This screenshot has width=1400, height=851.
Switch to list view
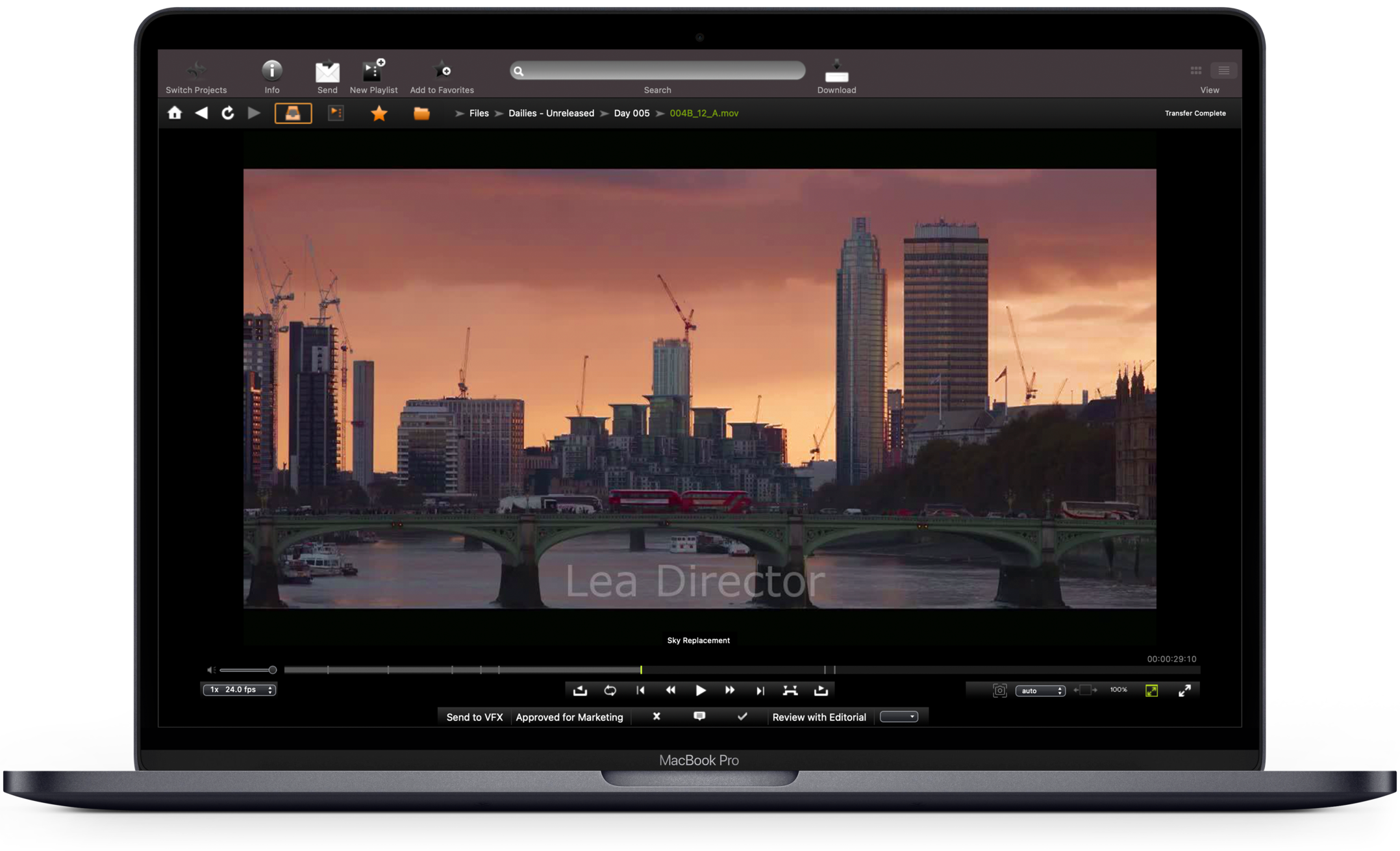1223,70
